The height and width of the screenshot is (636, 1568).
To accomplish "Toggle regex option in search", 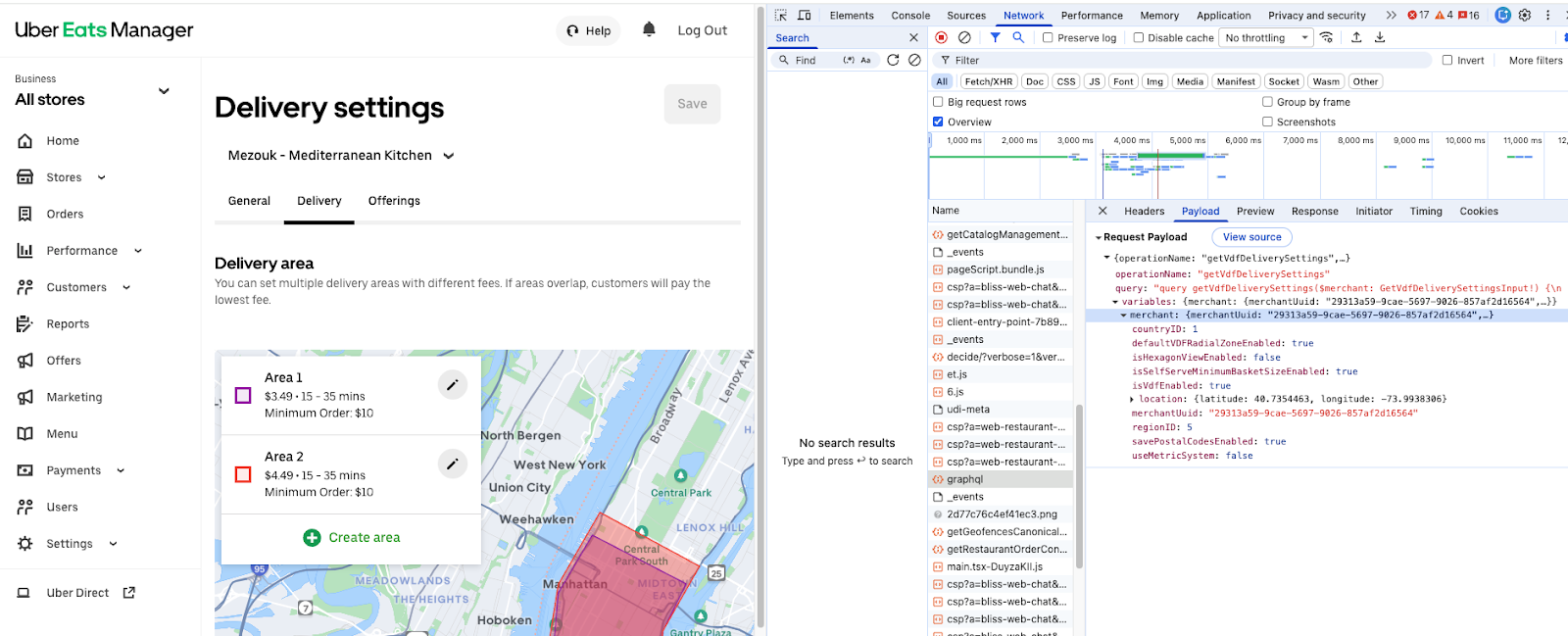I will 849,60.
